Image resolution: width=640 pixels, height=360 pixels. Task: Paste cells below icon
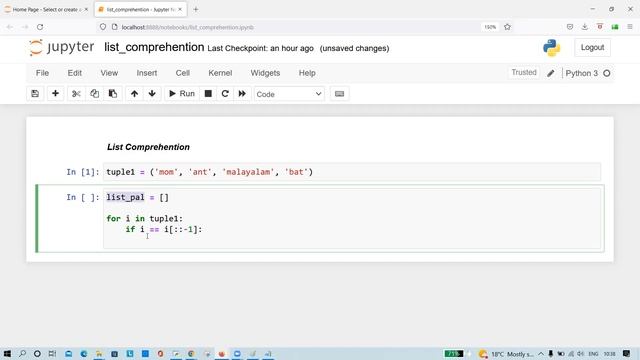tap(113, 94)
